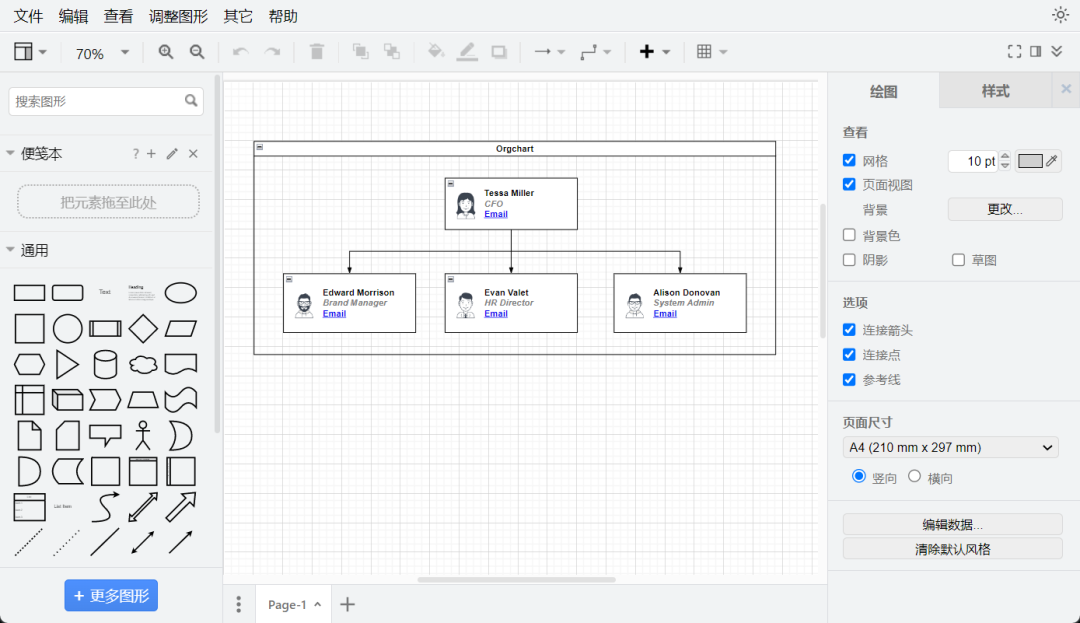Click the 更多图形 more shapes button

(x=111, y=595)
